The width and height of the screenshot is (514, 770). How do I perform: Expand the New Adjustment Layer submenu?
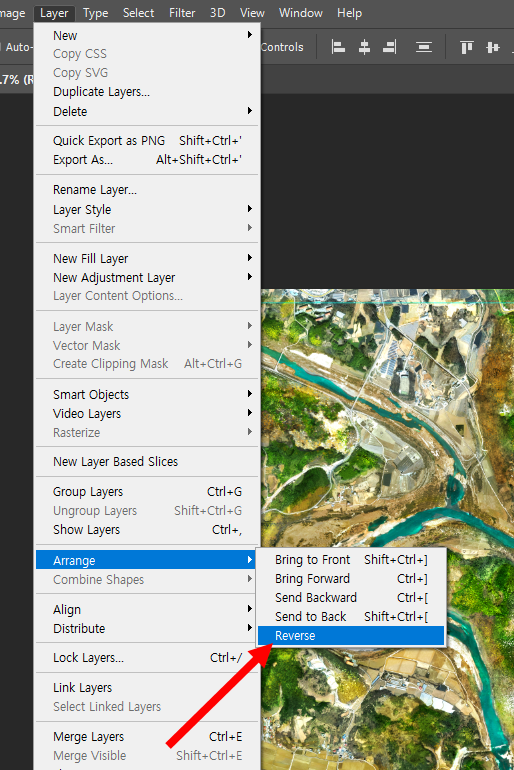(x=147, y=277)
